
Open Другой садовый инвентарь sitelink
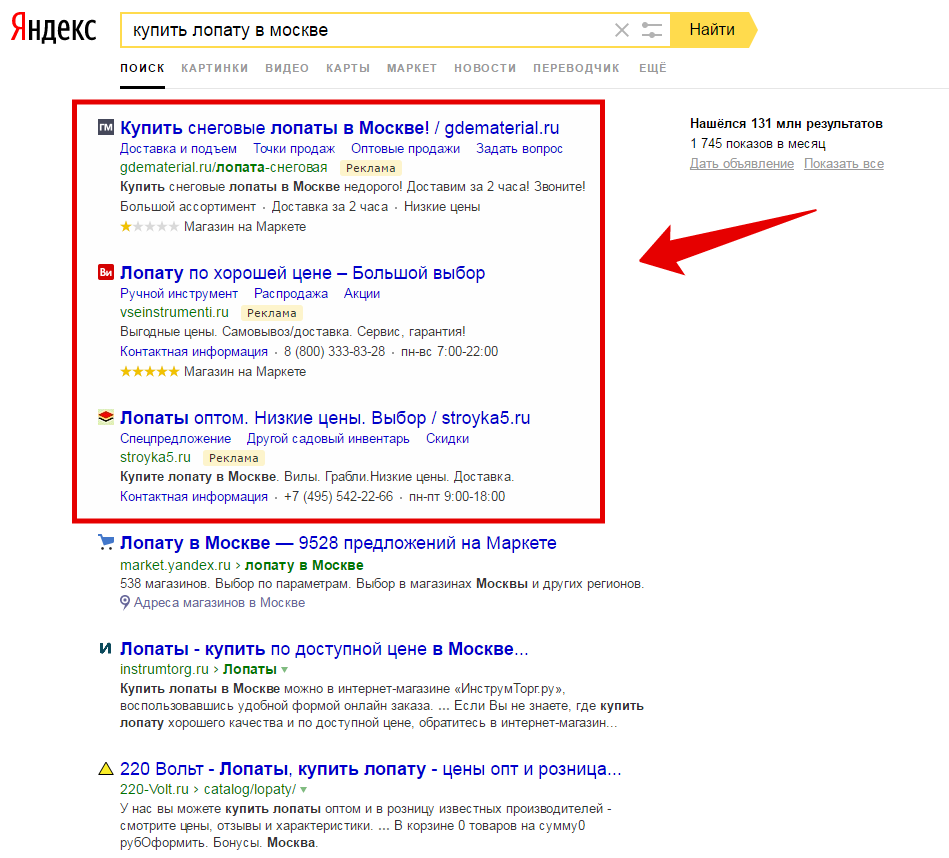tap(328, 438)
